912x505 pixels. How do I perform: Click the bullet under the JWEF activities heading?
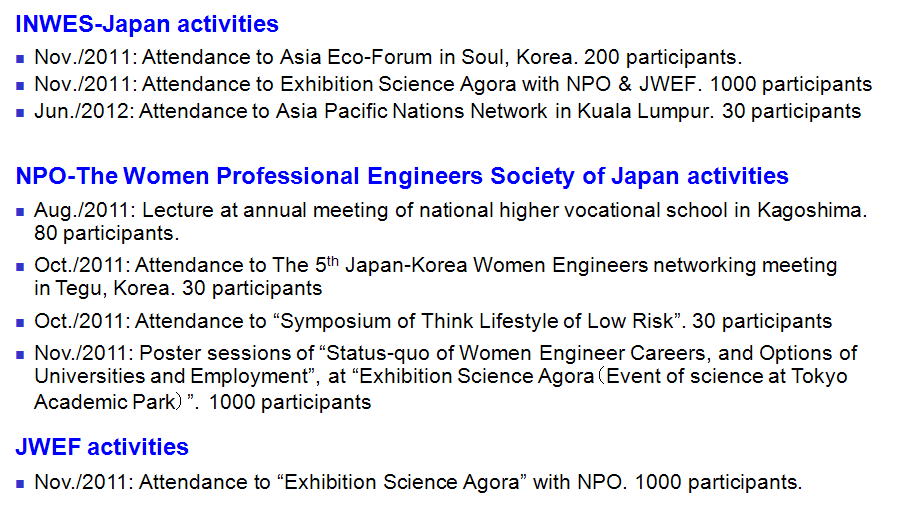pyautogui.click(x=21, y=483)
